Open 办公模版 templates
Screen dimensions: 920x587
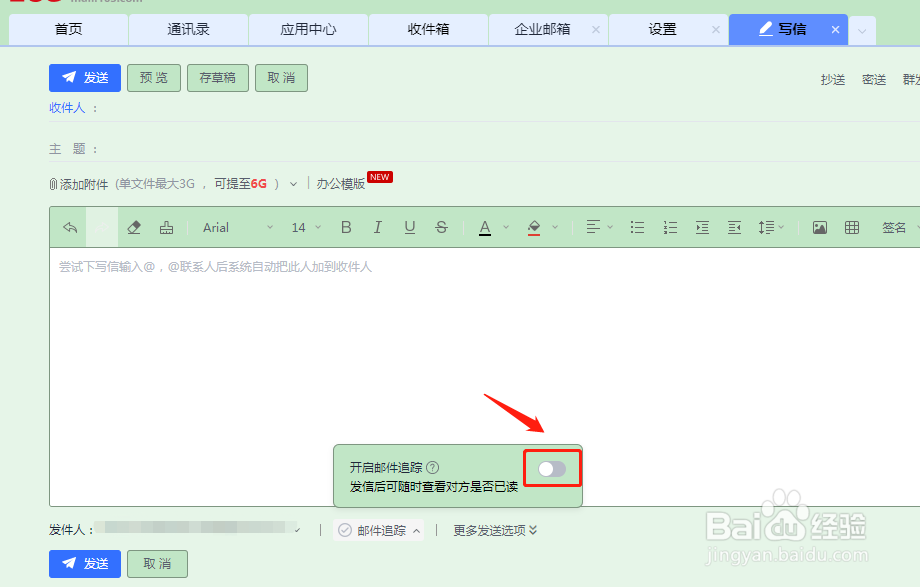tap(341, 184)
